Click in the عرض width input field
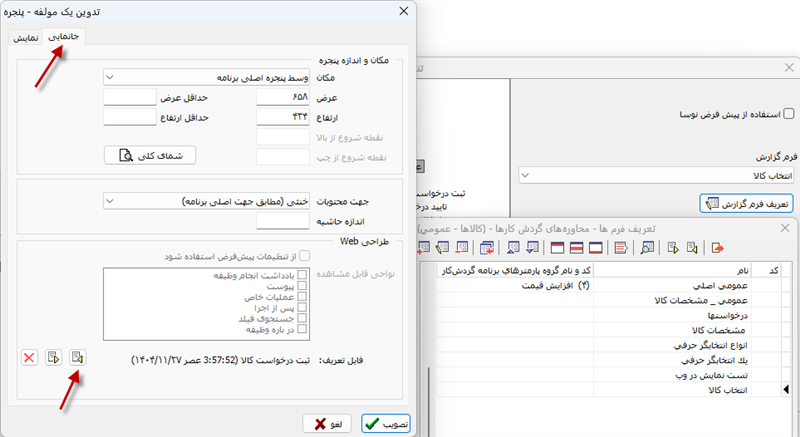 pos(283,97)
